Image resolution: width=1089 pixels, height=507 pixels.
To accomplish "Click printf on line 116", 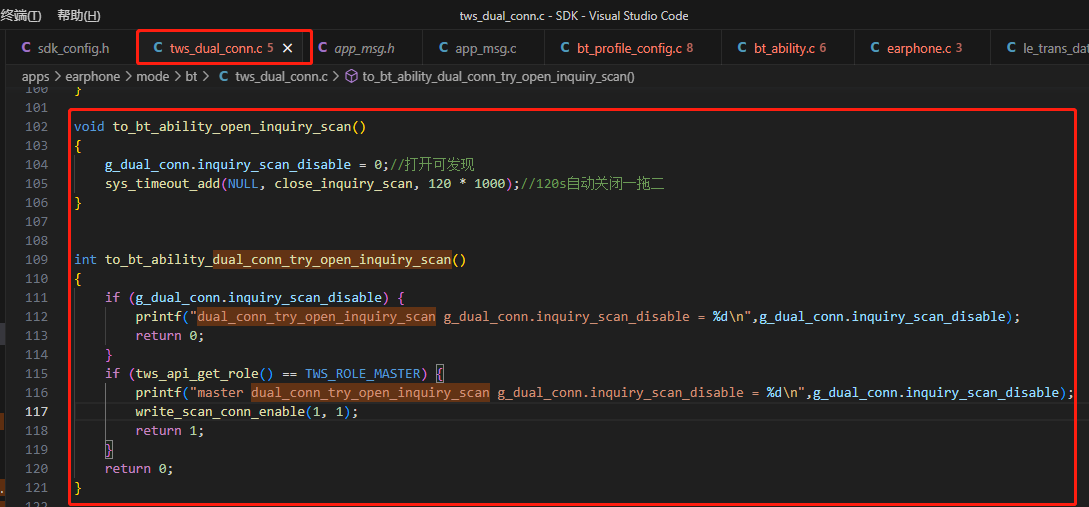I will point(158,392).
